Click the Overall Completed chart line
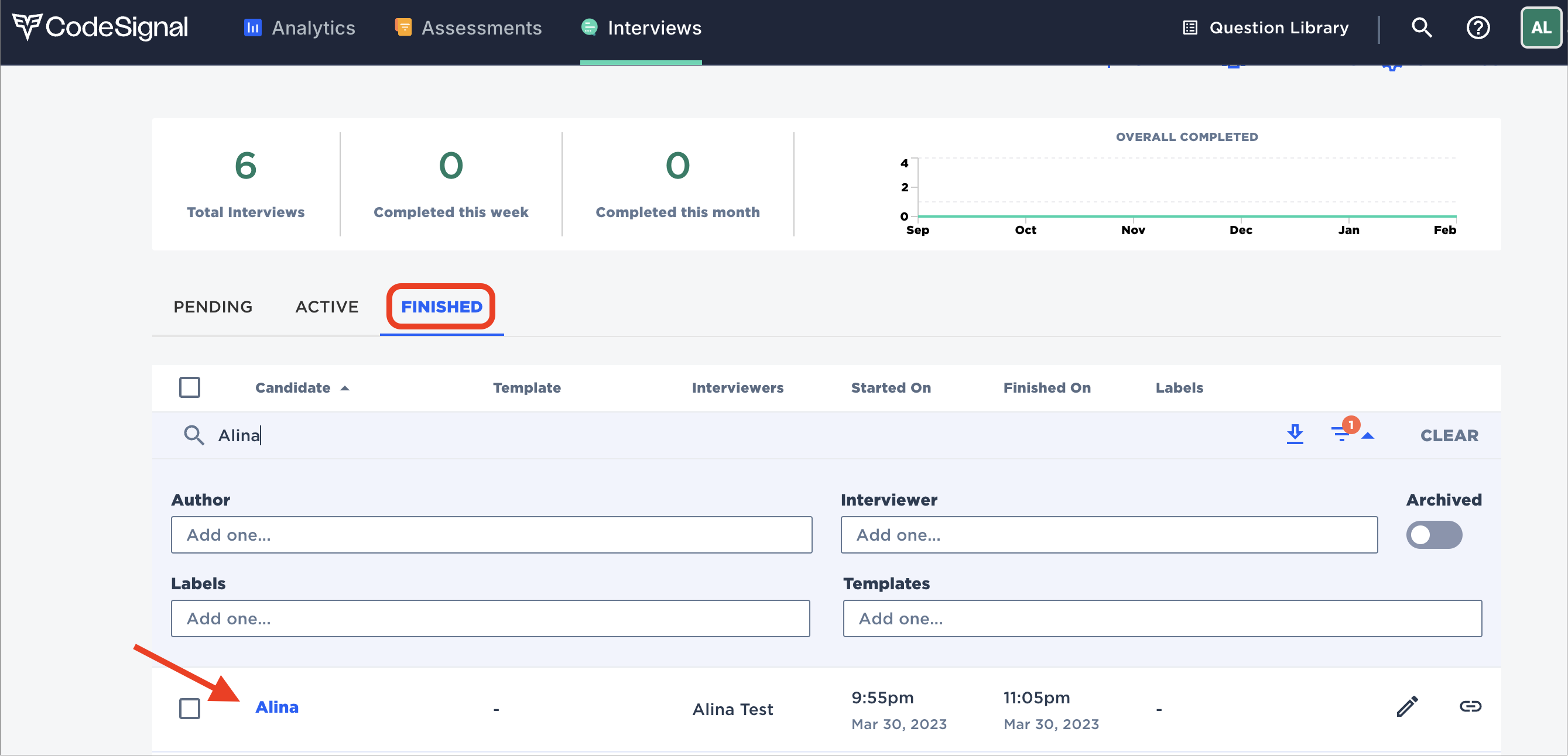 [1186, 216]
